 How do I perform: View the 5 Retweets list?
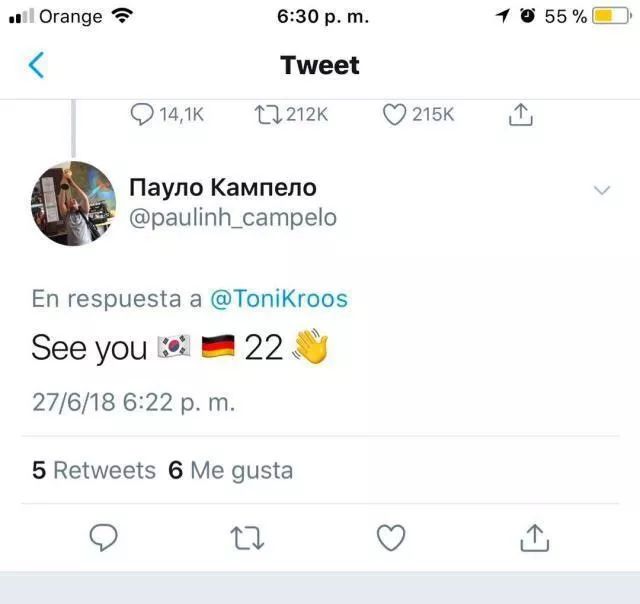click(x=94, y=470)
